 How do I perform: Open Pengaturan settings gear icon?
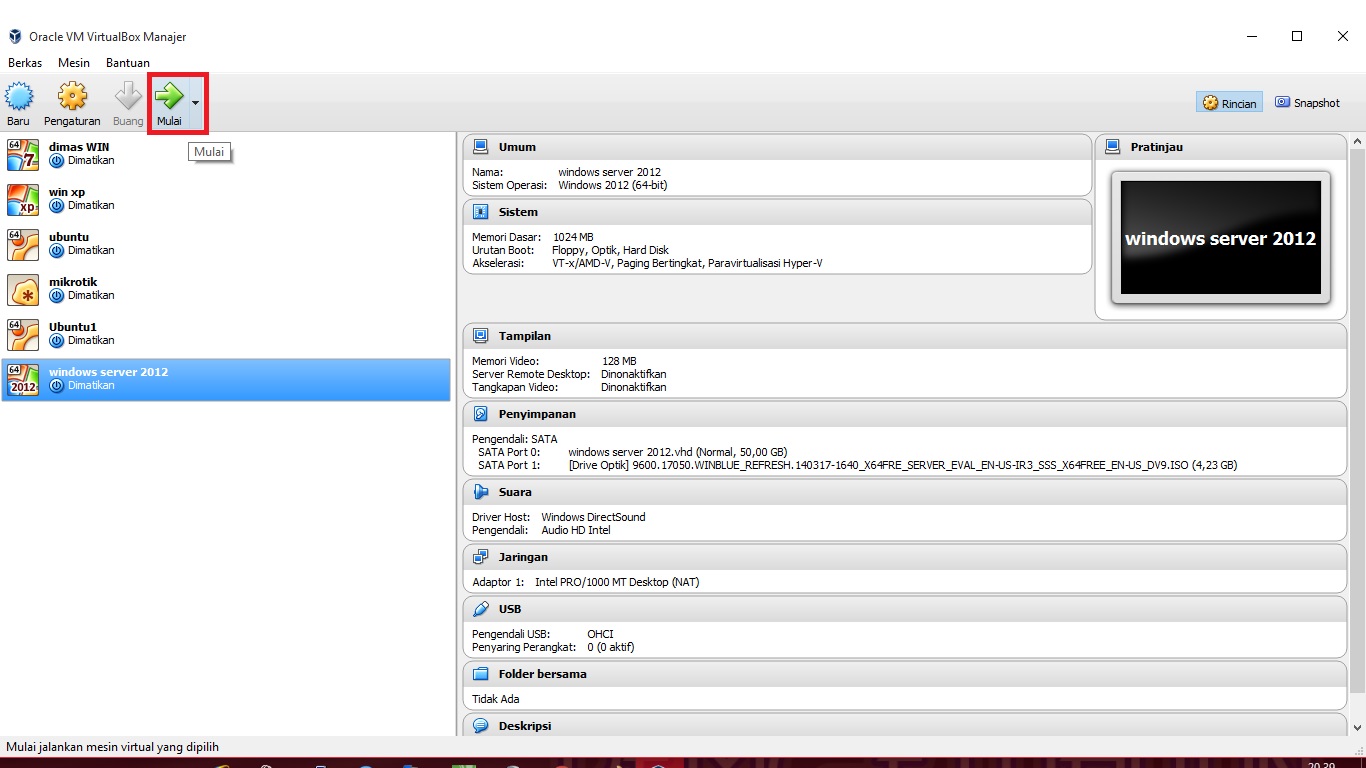[x=72, y=97]
